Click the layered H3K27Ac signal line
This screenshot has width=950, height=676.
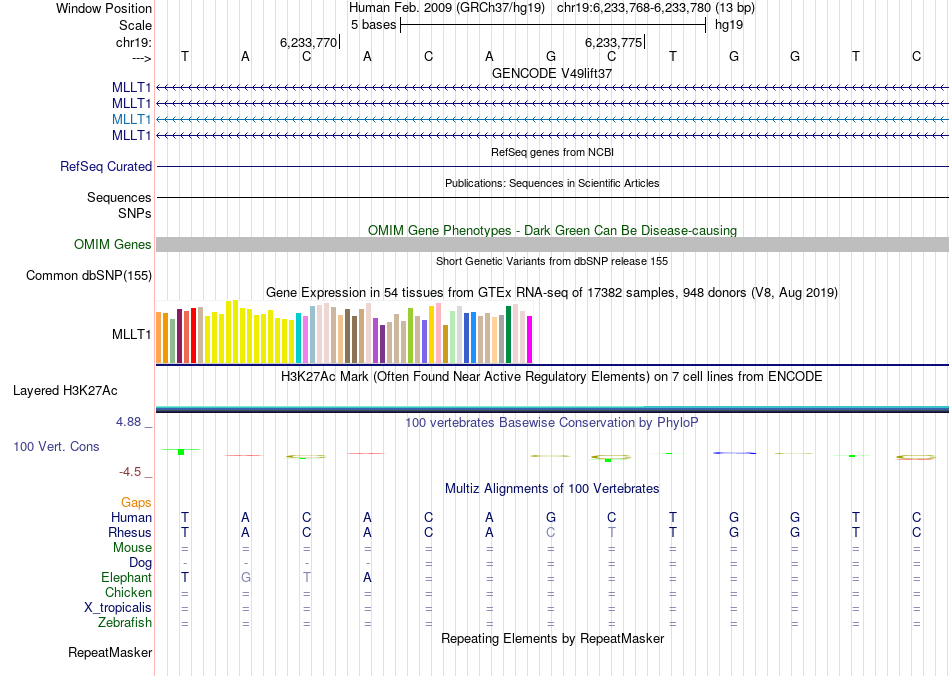tap(552, 409)
